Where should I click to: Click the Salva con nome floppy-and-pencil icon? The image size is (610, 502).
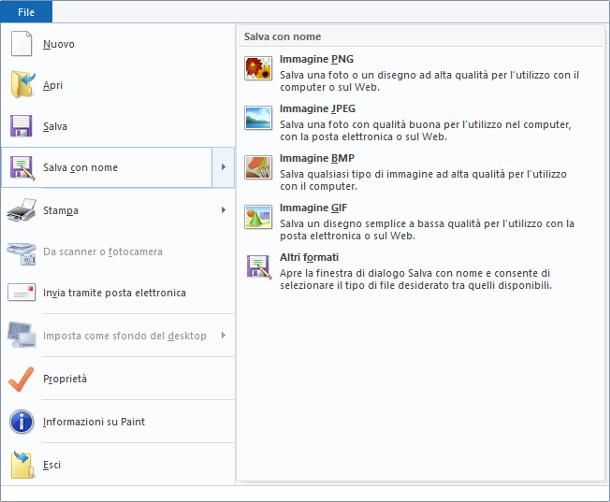pos(22,168)
